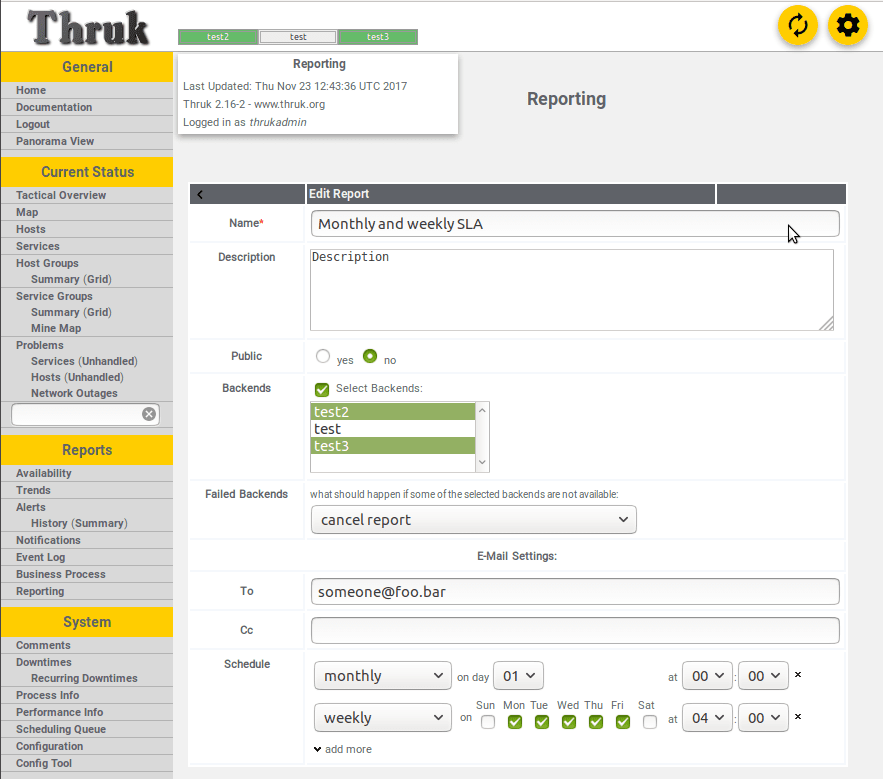Open the yellow gear preferences icon
883x779 pixels.
point(848,25)
